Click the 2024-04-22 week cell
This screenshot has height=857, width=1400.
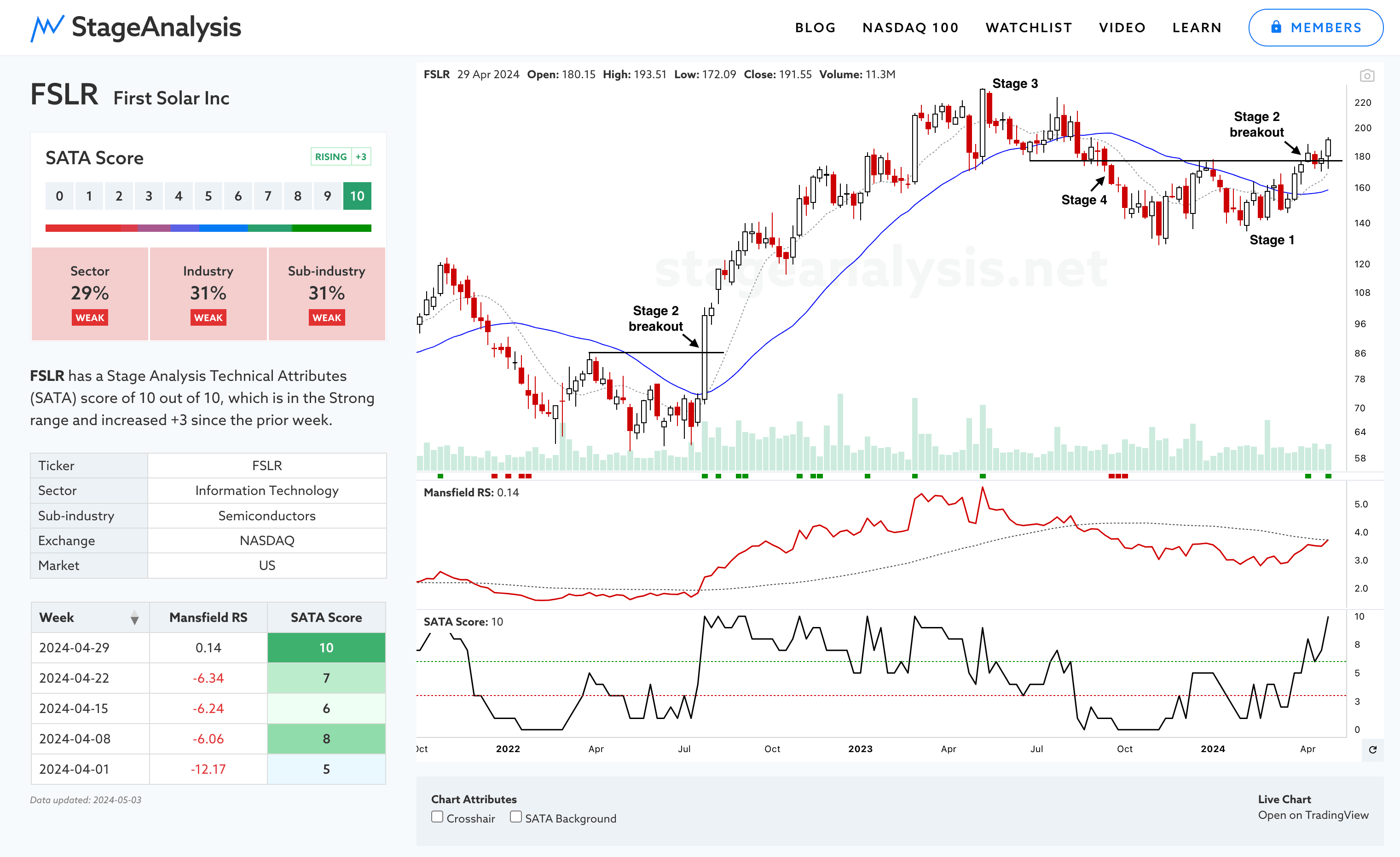click(x=90, y=678)
